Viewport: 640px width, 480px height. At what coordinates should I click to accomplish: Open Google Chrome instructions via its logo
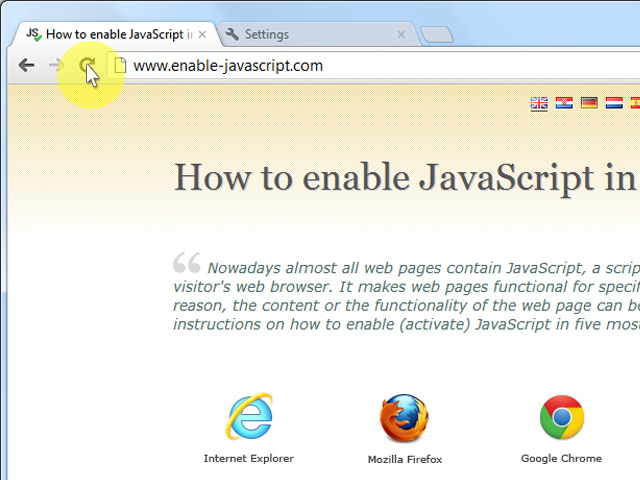[x=561, y=418]
